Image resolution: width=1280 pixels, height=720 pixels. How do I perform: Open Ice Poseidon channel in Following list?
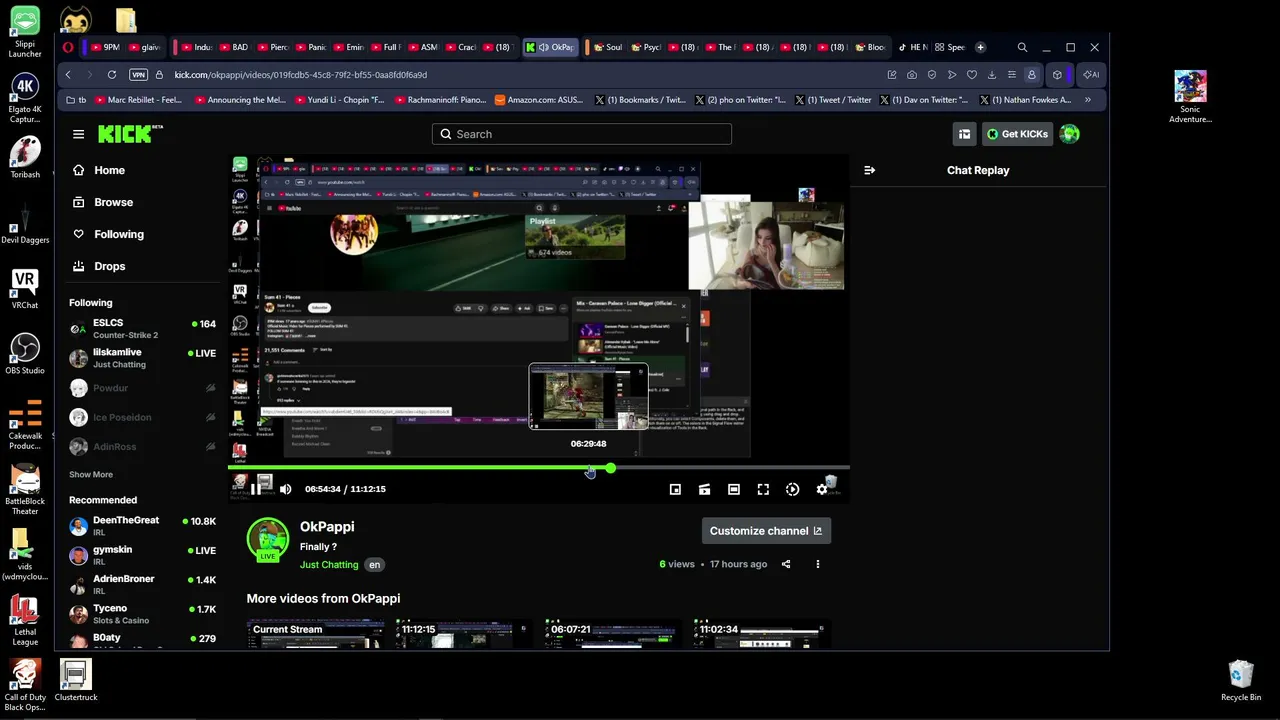coord(142,417)
